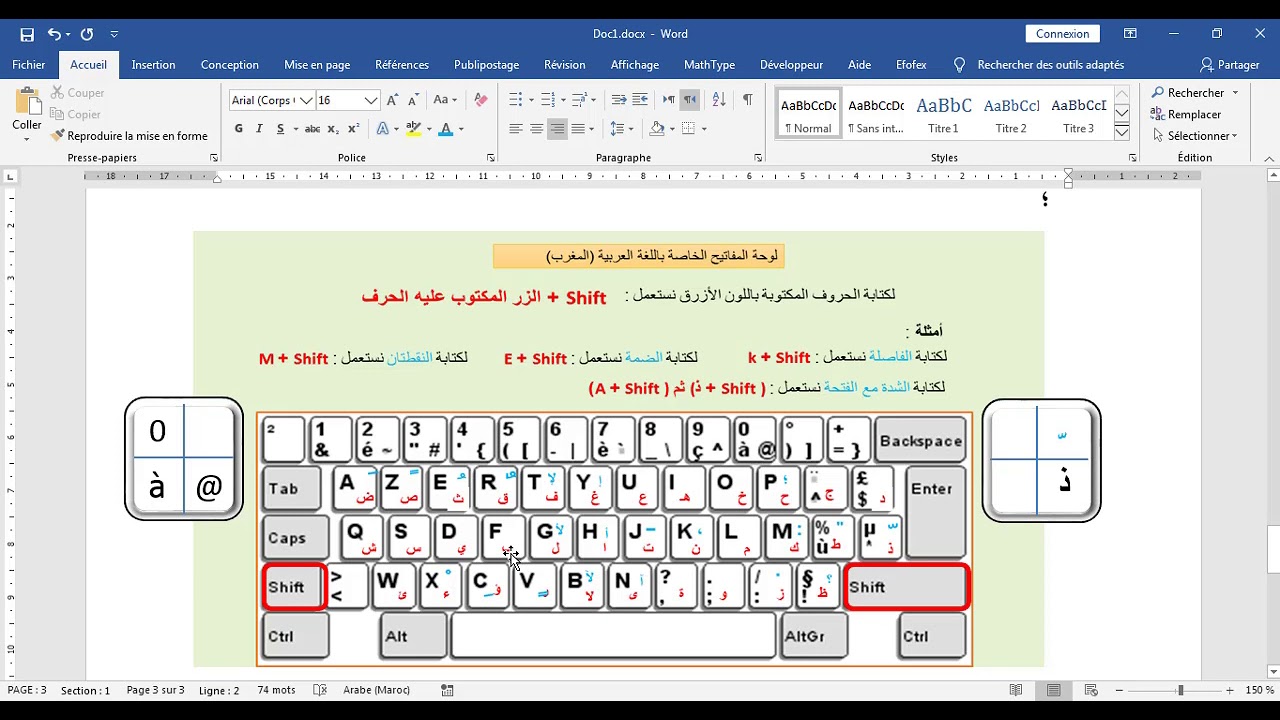The width and height of the screenshot is (1280, 720).
Task: Switch to the Insertion tab
Action: [153, 65]
